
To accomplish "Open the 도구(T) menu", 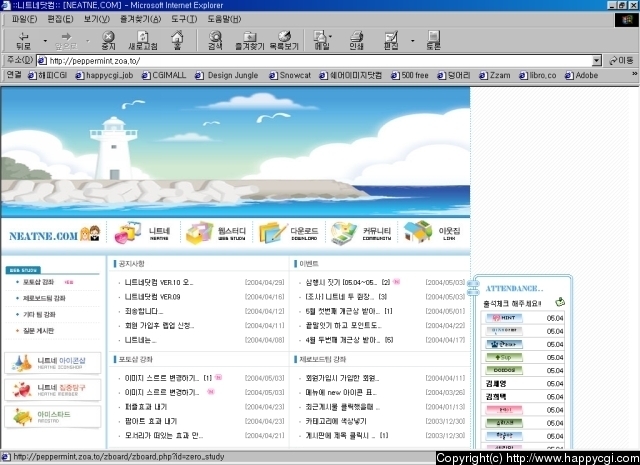I will click(x=184, y=19).
